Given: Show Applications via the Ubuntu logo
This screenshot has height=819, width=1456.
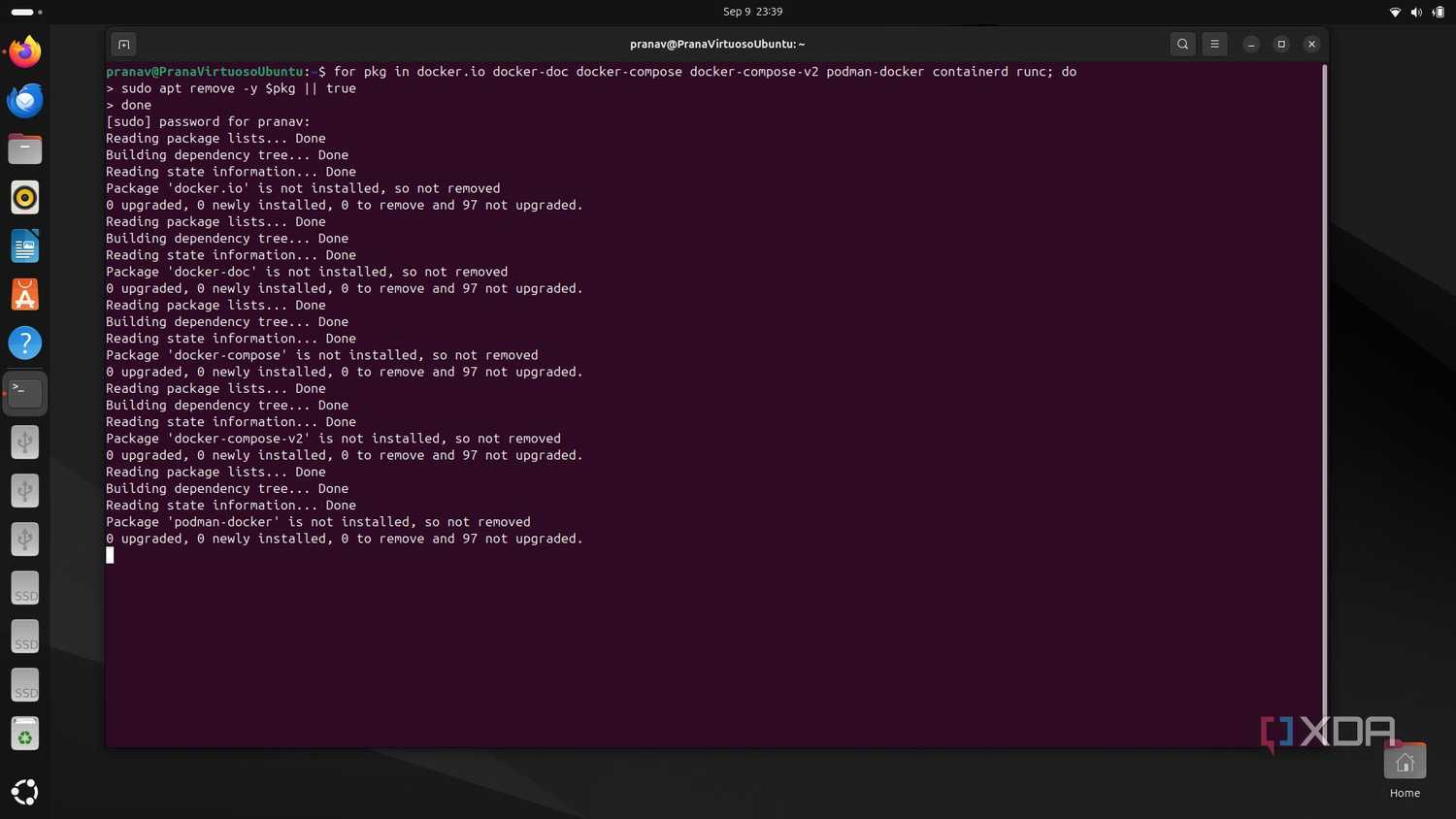Looking at the screenshot, I should coord(25,792).
